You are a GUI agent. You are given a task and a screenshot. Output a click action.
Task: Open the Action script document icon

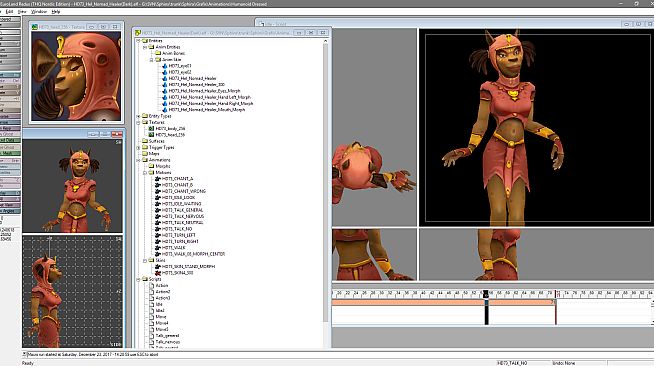tap(151, 286)
